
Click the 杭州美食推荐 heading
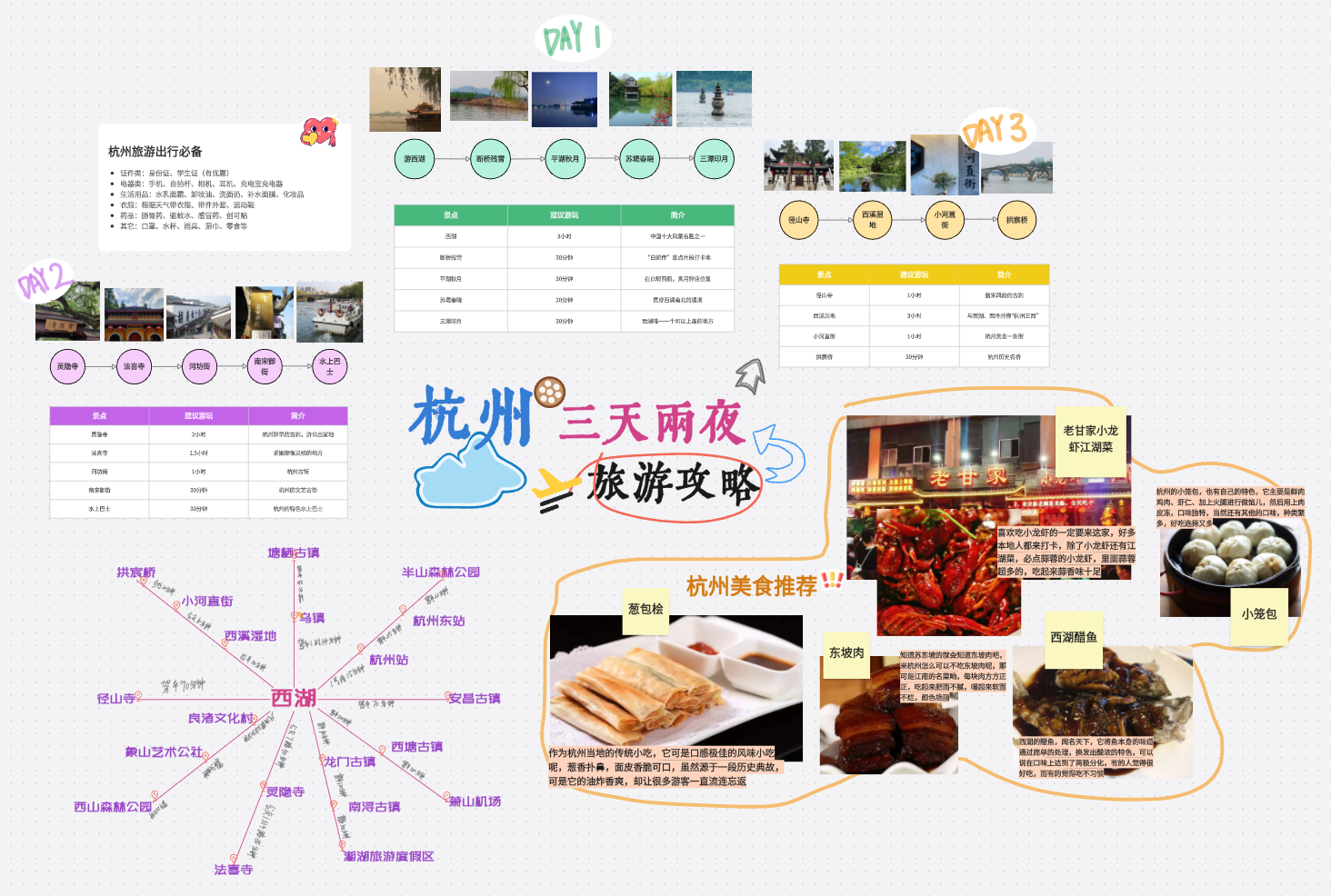click(752, 586)
